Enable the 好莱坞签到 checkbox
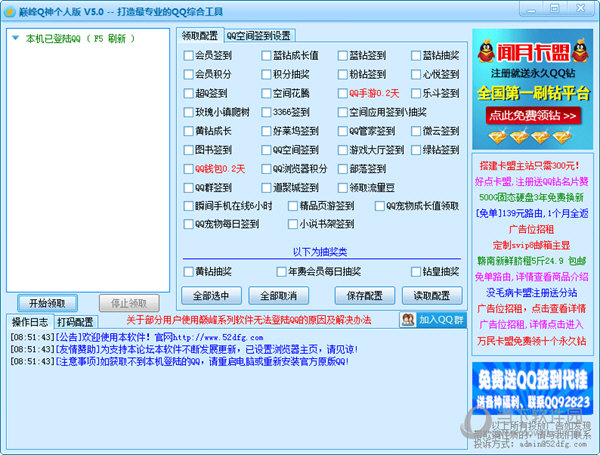 point(266,131)
